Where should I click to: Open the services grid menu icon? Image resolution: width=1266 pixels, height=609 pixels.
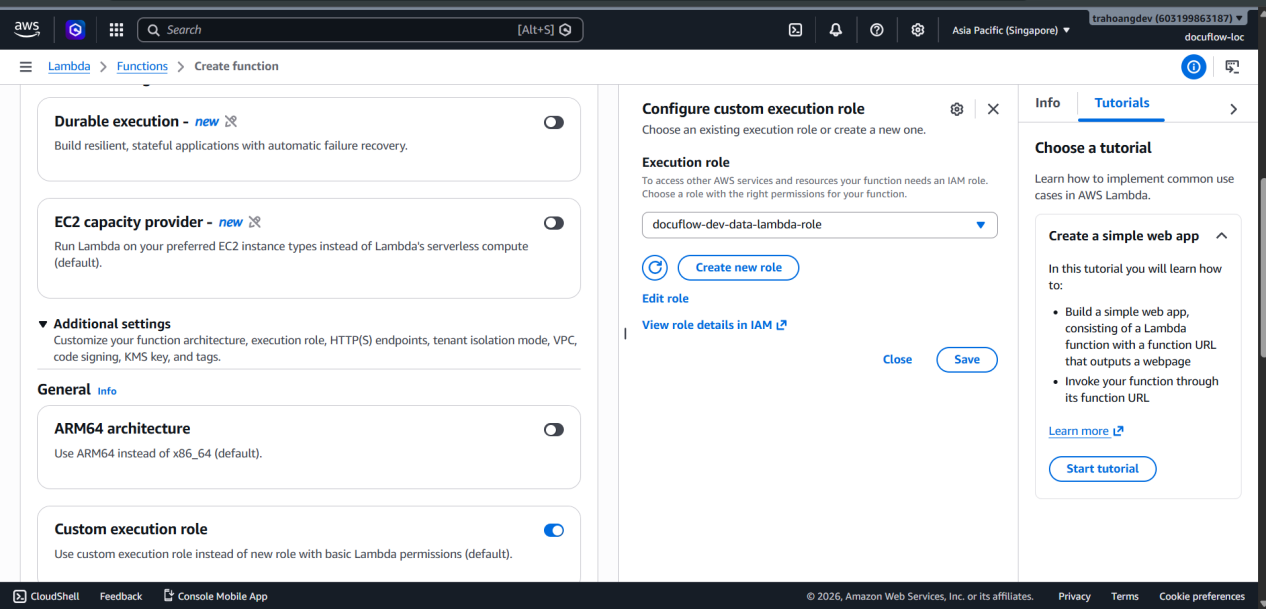[x=116, y=29]
